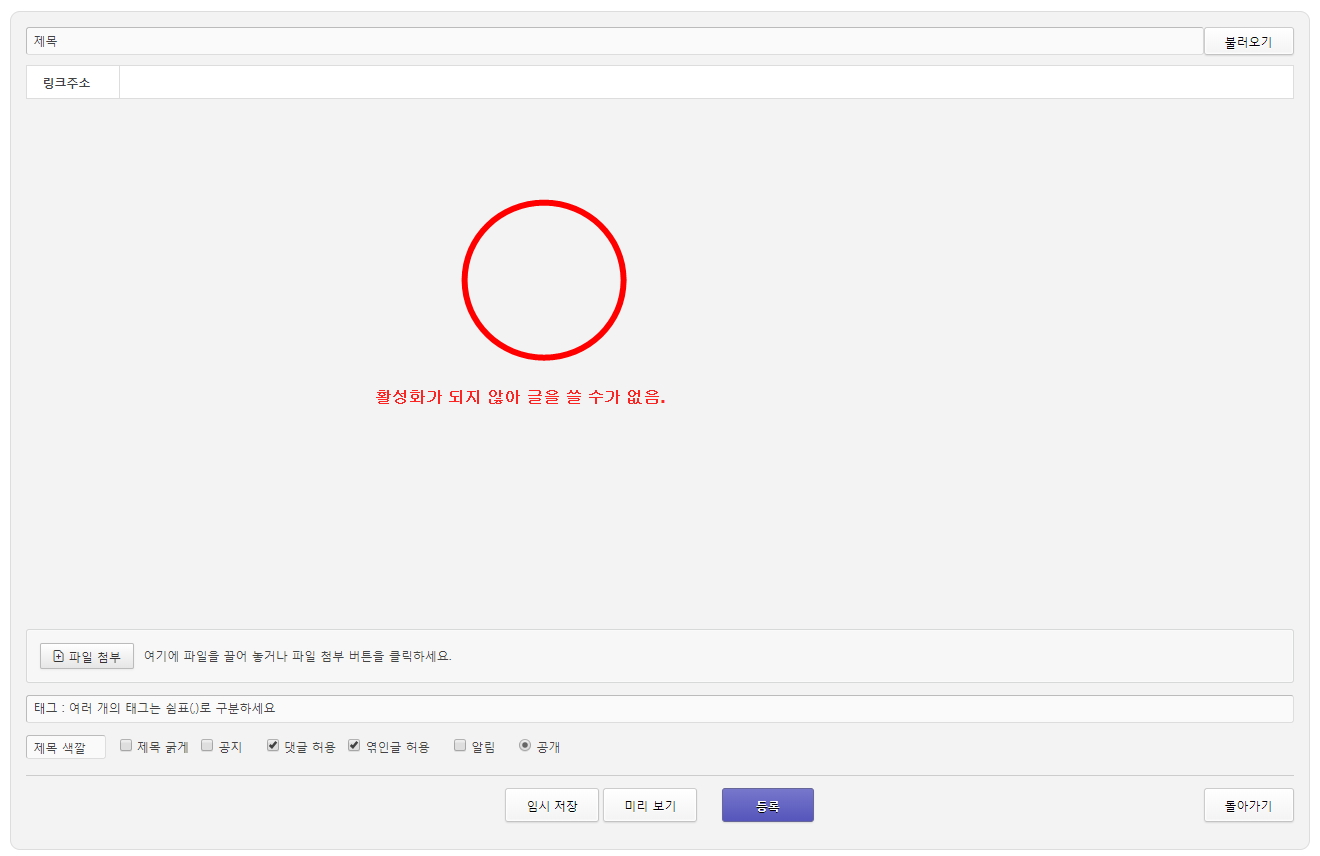Click the 제목 title input field
This screenshot has width=1320, height=856.
[x=614, y=41]
